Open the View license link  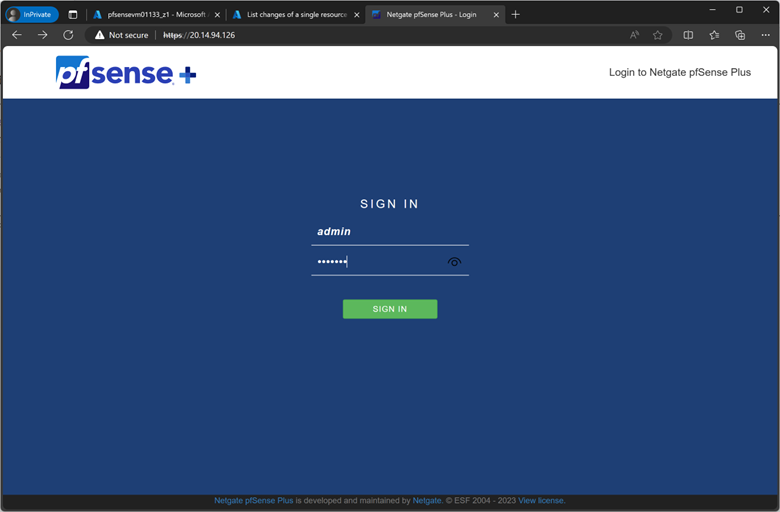(x=541, y=501)
